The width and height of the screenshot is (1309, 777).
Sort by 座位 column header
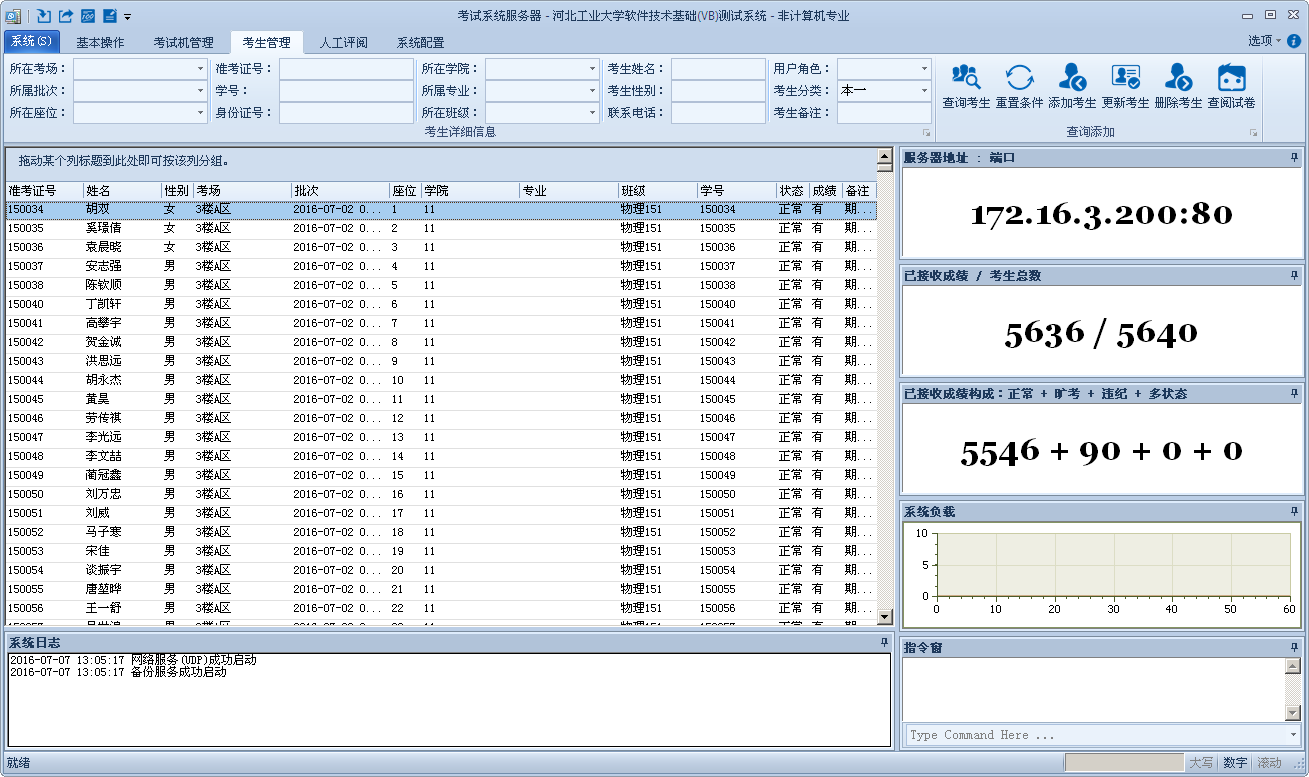[x=405, y=191]
